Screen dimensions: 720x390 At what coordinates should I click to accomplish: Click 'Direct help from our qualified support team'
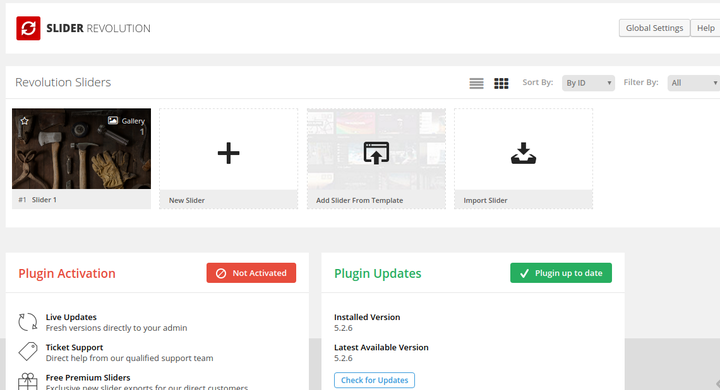click(129, 358)
